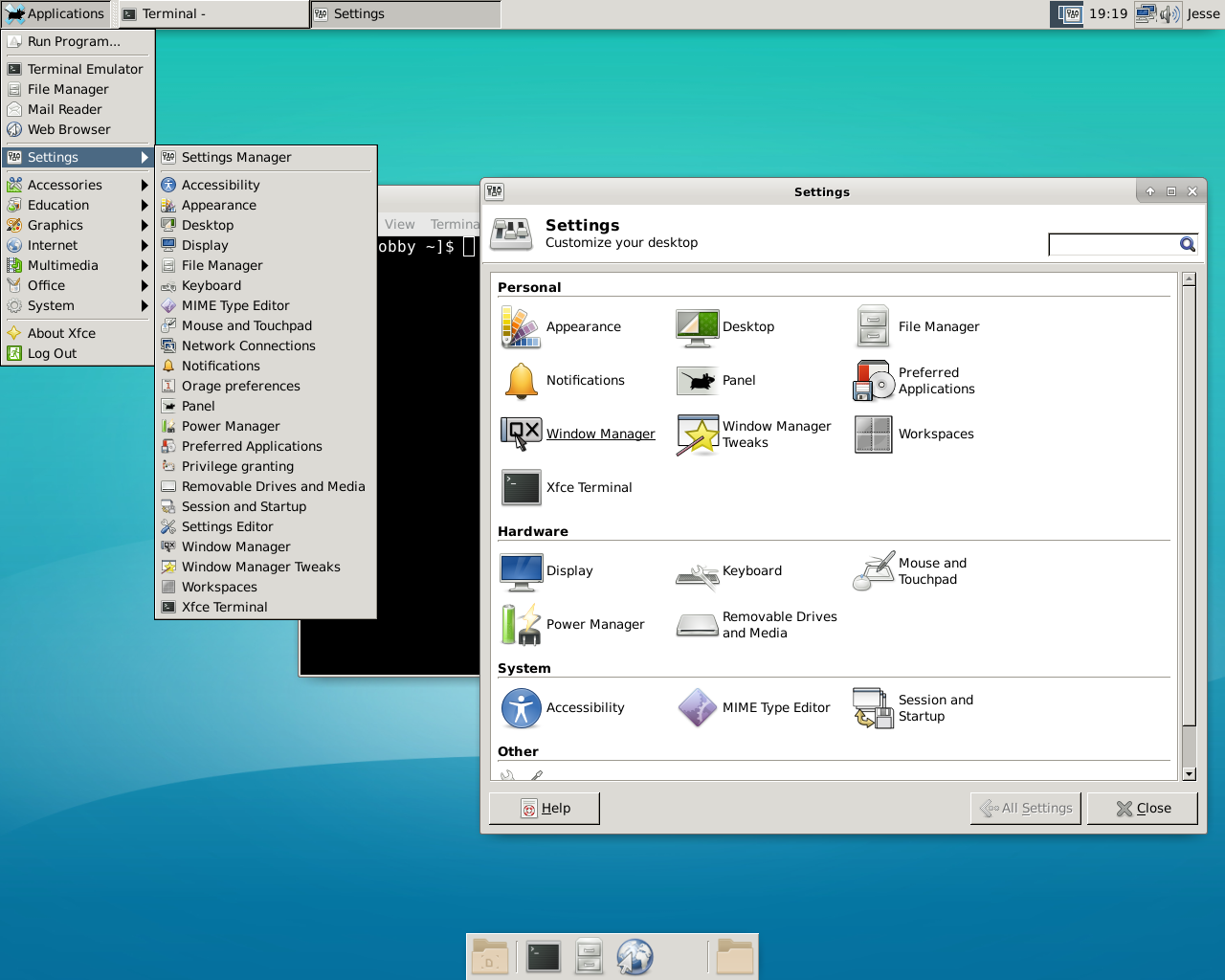
Task: Expand the Multimedia submenu
Action: (78, 265)
